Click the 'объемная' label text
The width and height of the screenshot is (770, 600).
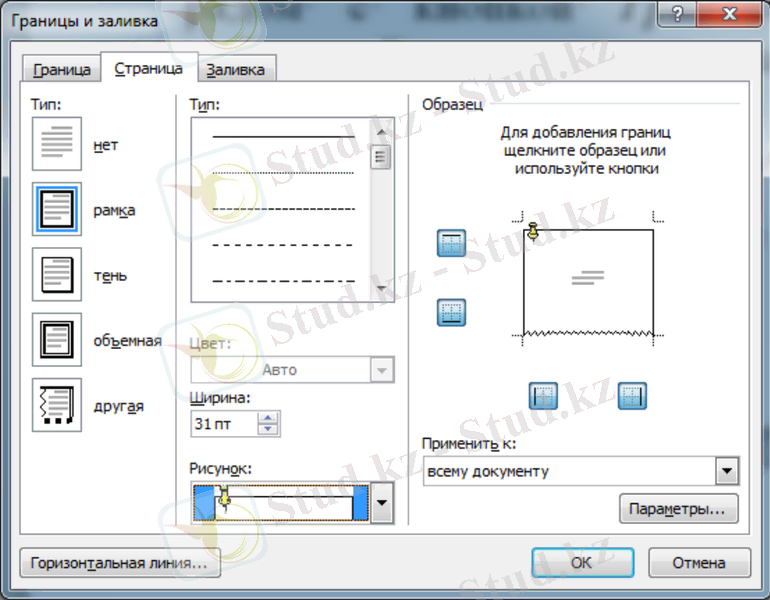pyautogui.click(x=128, y=341)
